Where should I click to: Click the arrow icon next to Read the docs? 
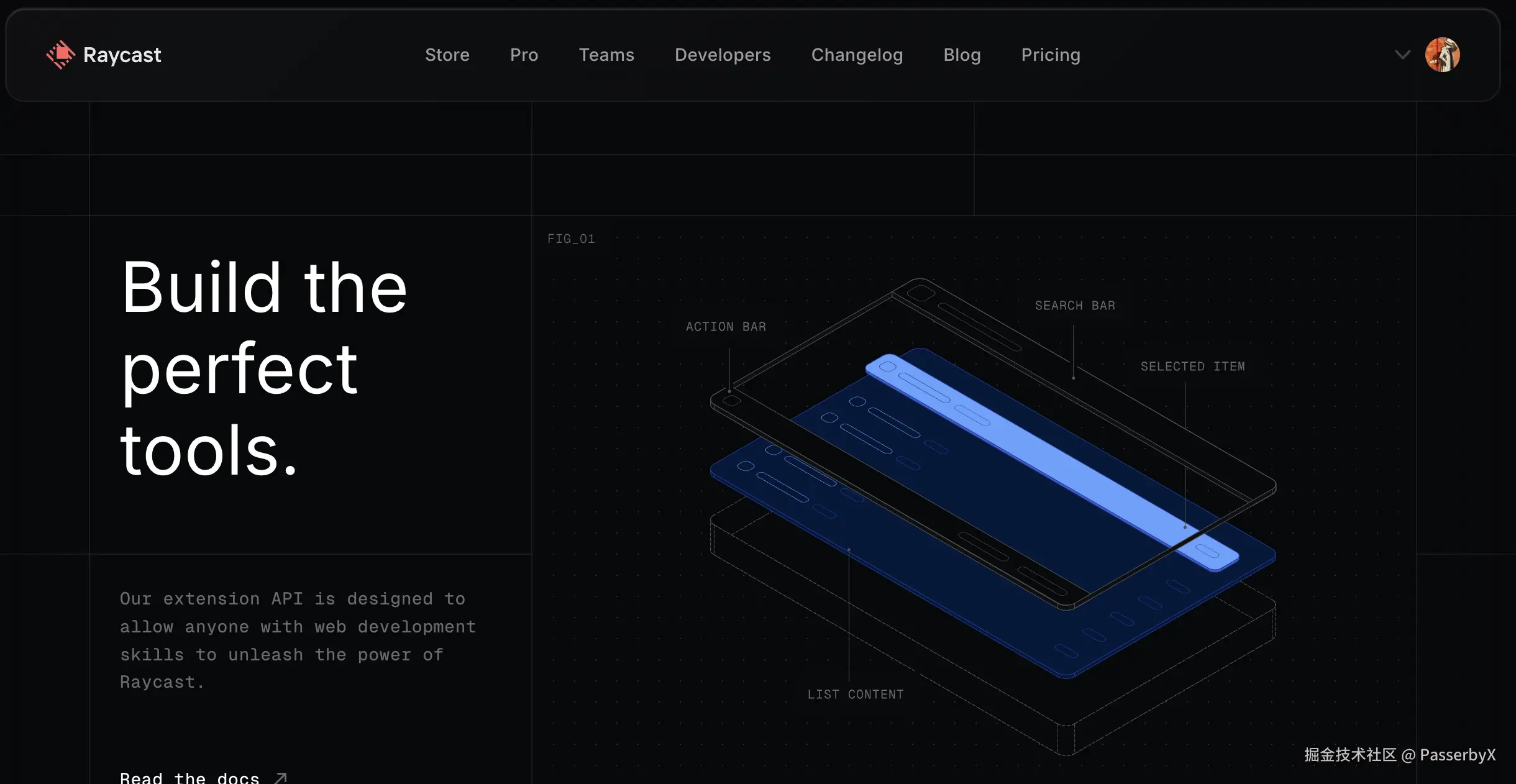click(x=281, y=778)
